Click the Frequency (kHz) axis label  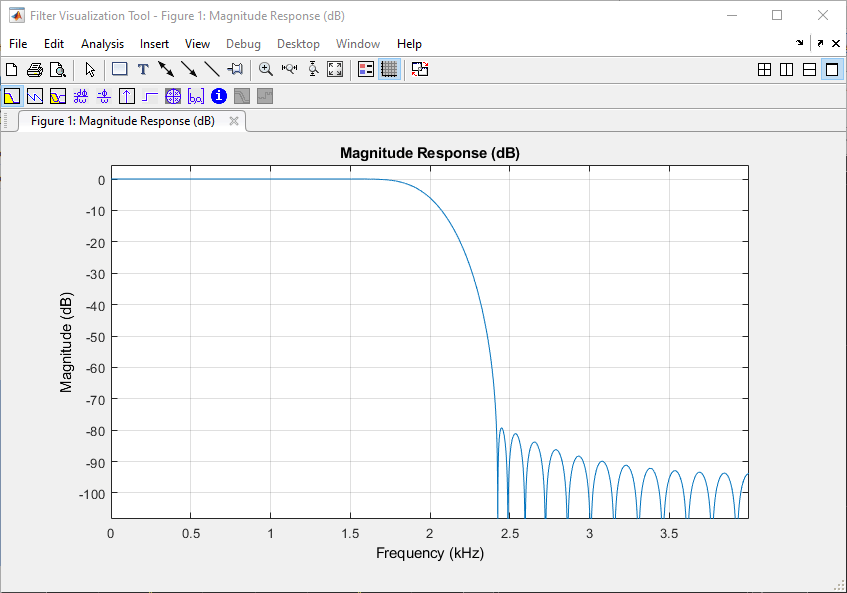(430, 553)
